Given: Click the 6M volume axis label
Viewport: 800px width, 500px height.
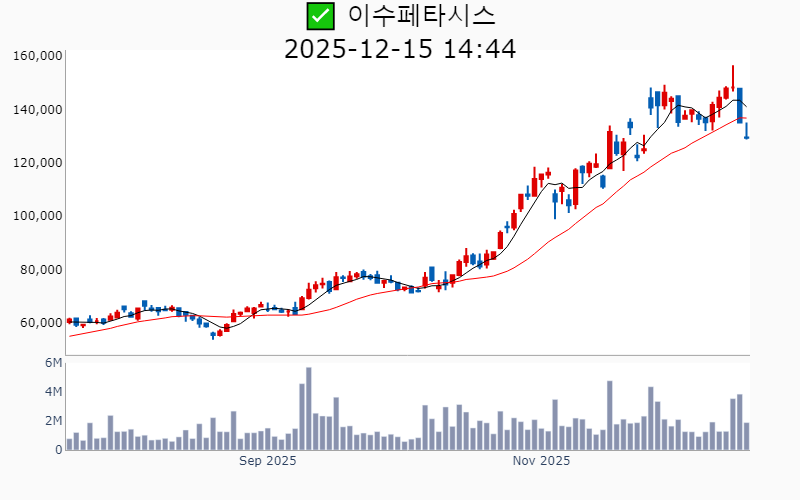Looking at the screenshot, I should [53, 362].
